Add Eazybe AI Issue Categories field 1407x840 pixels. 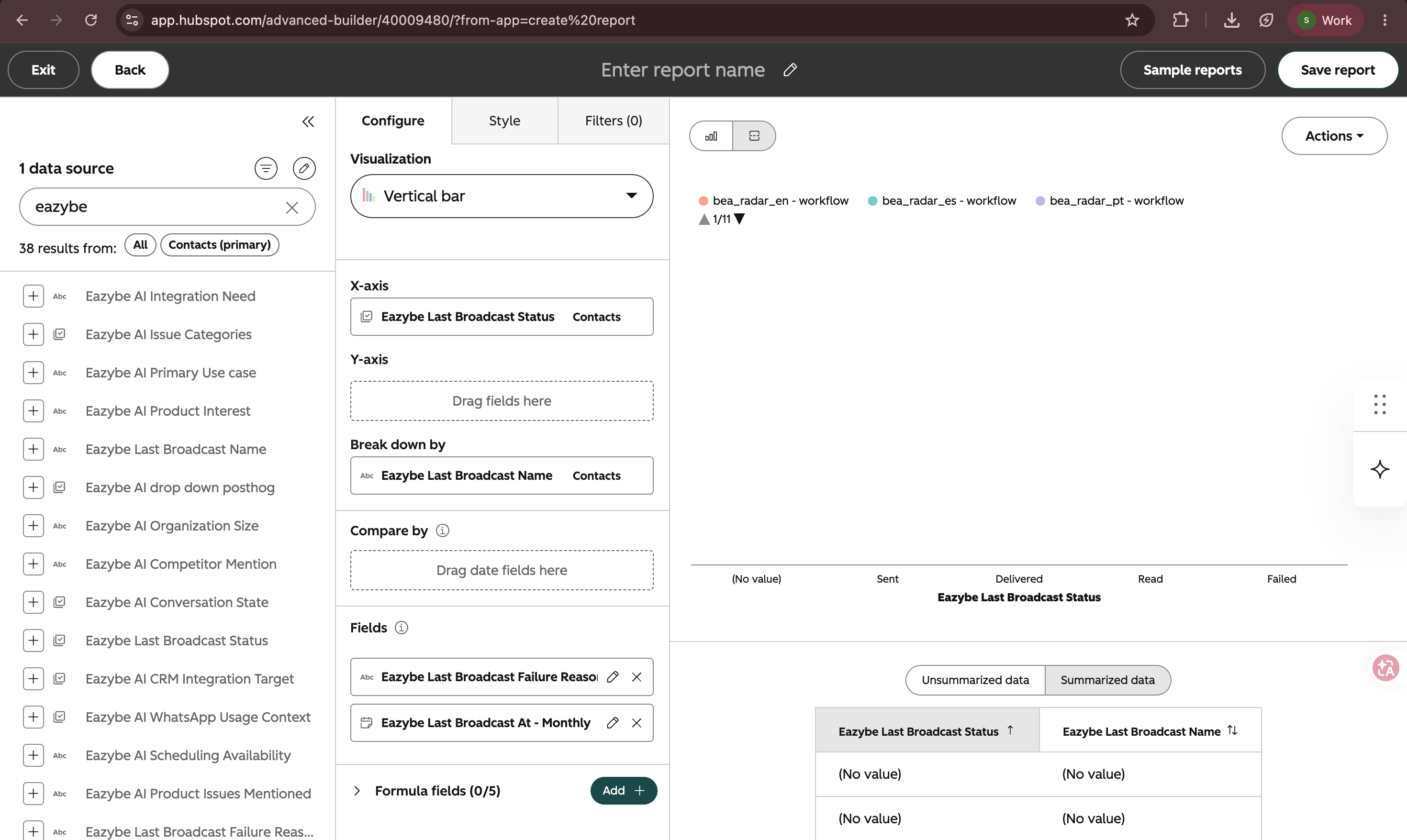coord(33,334)
